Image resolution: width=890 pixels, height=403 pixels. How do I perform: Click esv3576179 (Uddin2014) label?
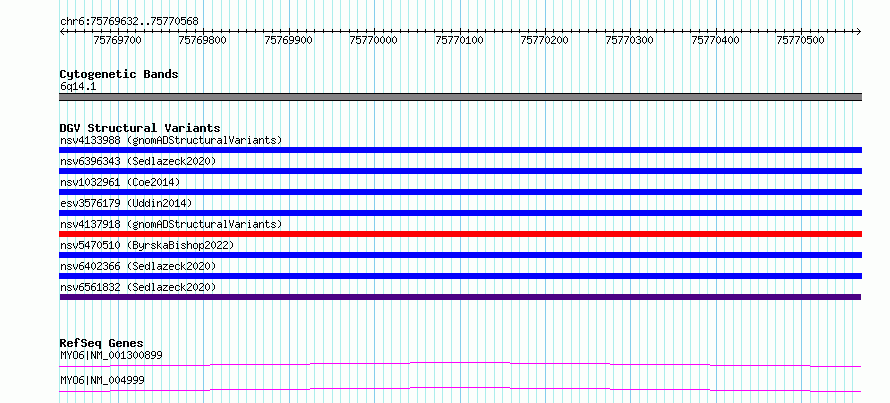pyautogui.click(x=126, y=203)
